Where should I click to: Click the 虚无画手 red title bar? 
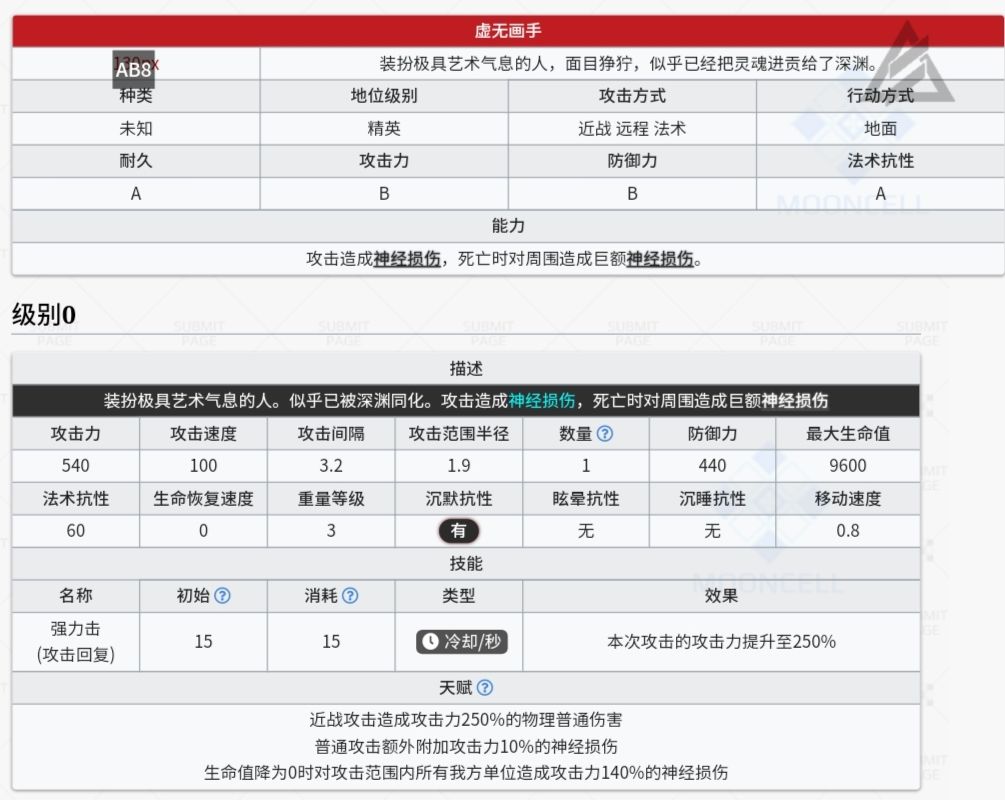(508, 31)
